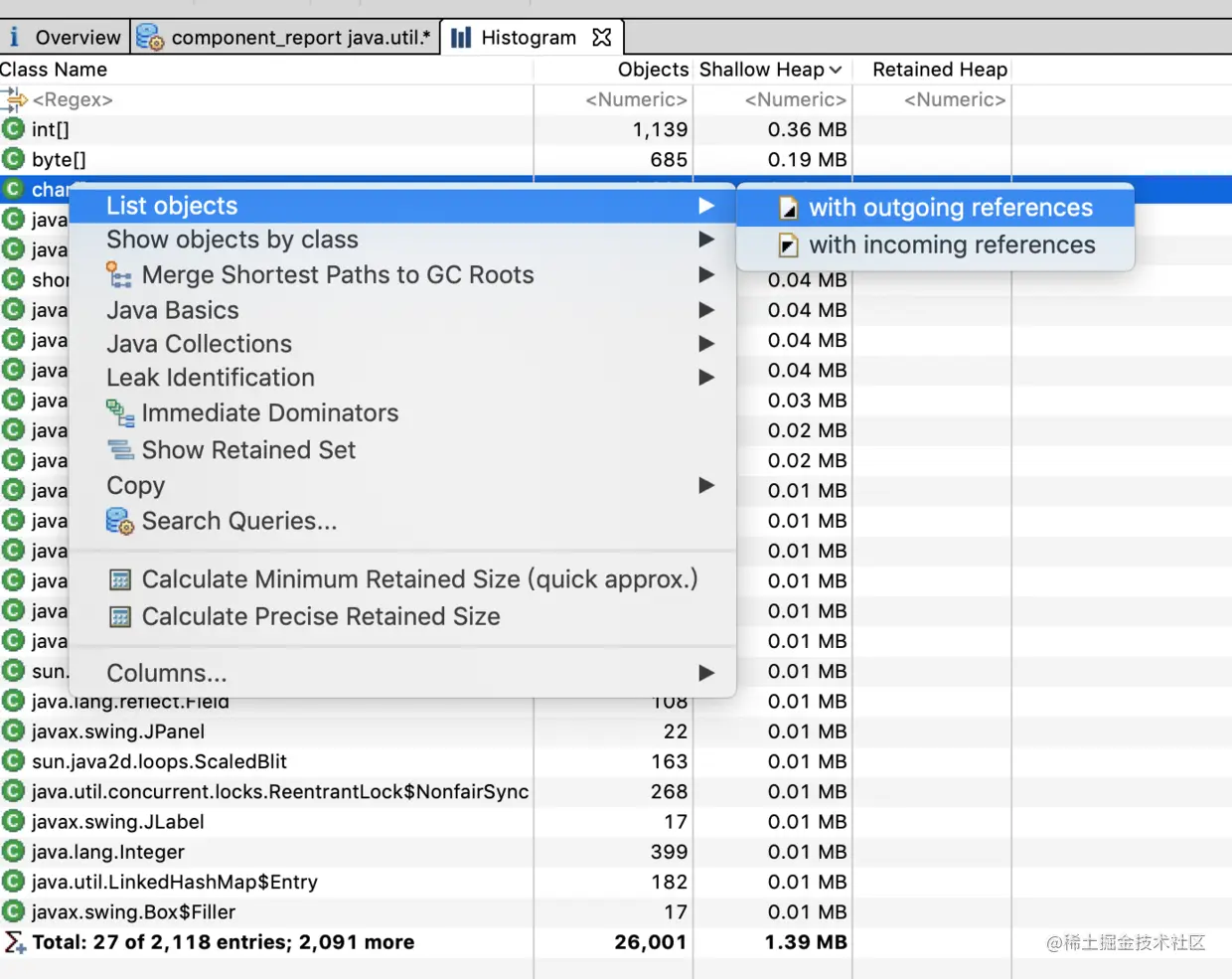The height and width of the screenshot is (979, 1232).
Task: Expand Java Collections submenu arrow
Action: coord(706,344)
